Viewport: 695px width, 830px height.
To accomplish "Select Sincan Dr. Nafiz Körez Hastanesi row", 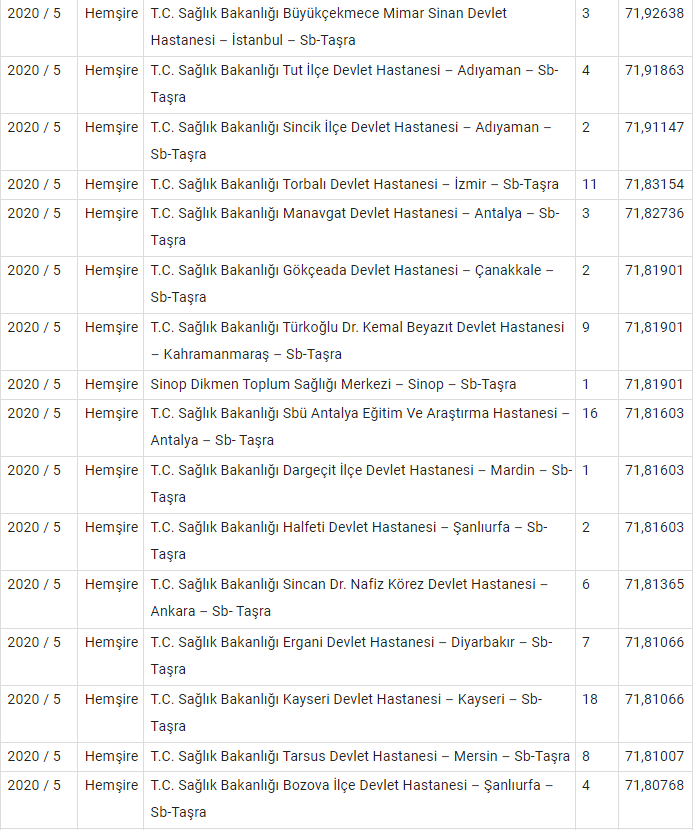I will click(349, 598).
